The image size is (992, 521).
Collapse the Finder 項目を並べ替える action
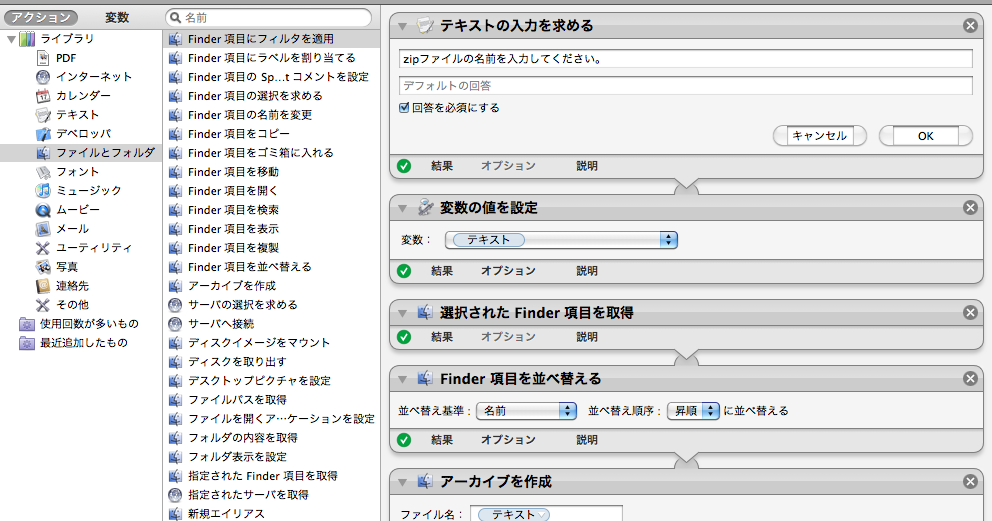(402, 379)
